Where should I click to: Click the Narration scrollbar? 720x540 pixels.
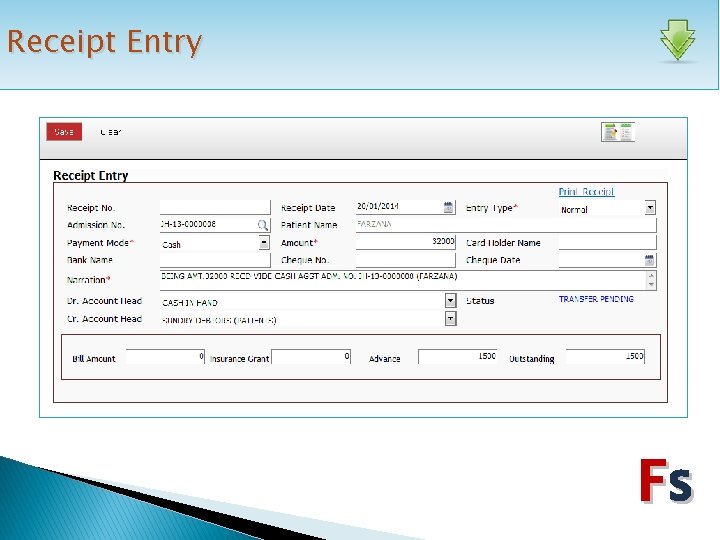click(x=651, y=280)
